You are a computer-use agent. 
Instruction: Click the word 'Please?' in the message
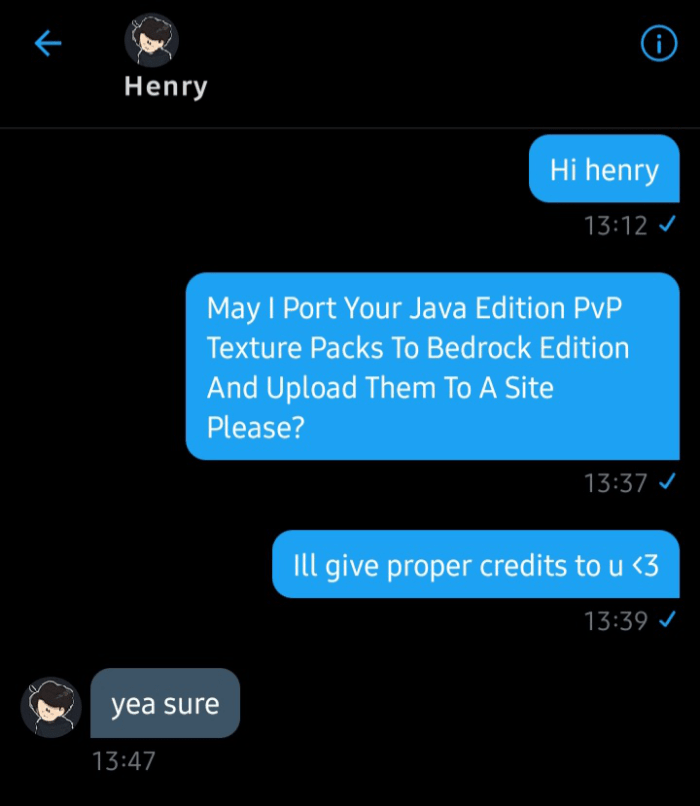256,427
